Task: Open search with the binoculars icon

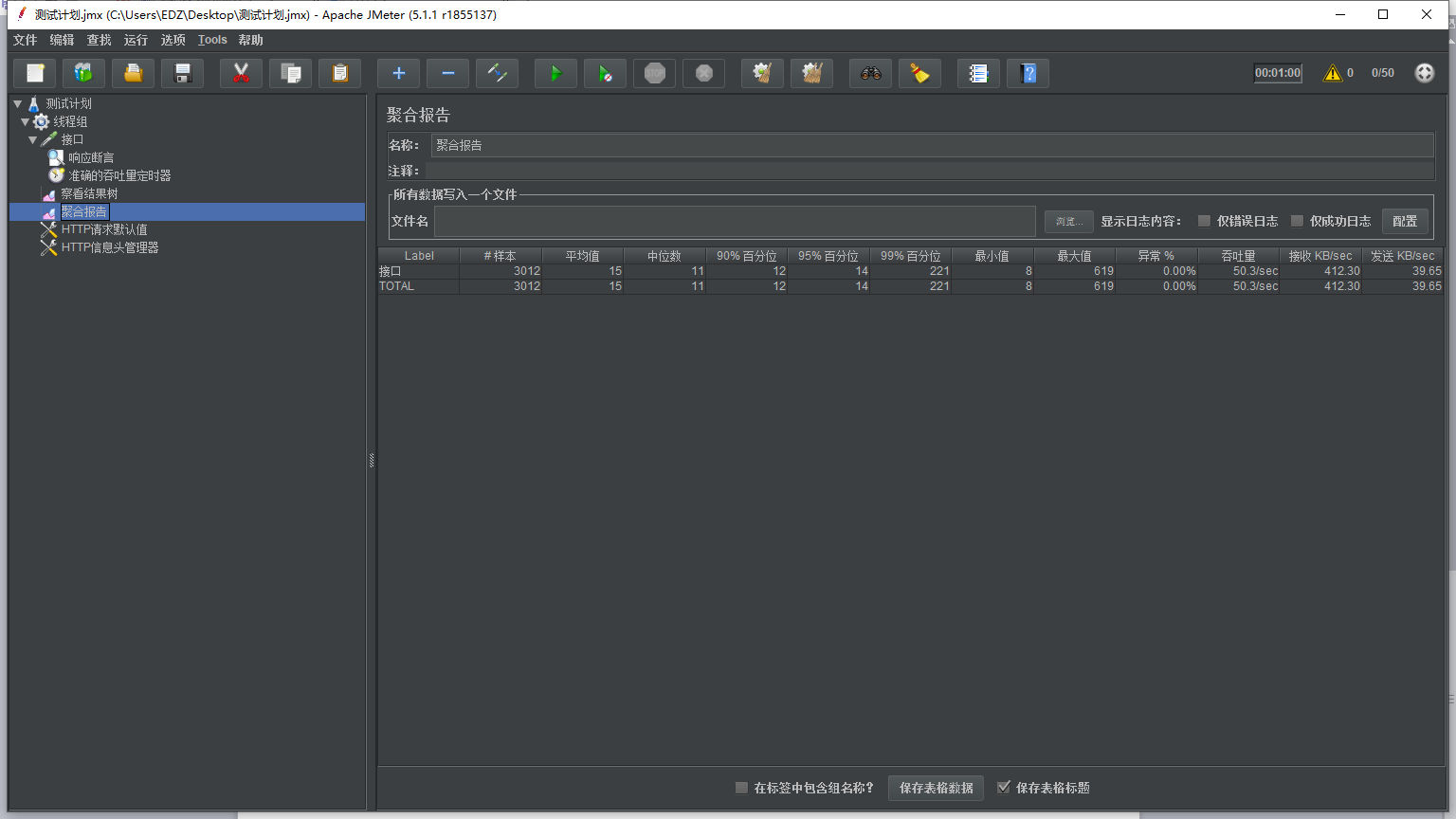Action: coord(870,73)
